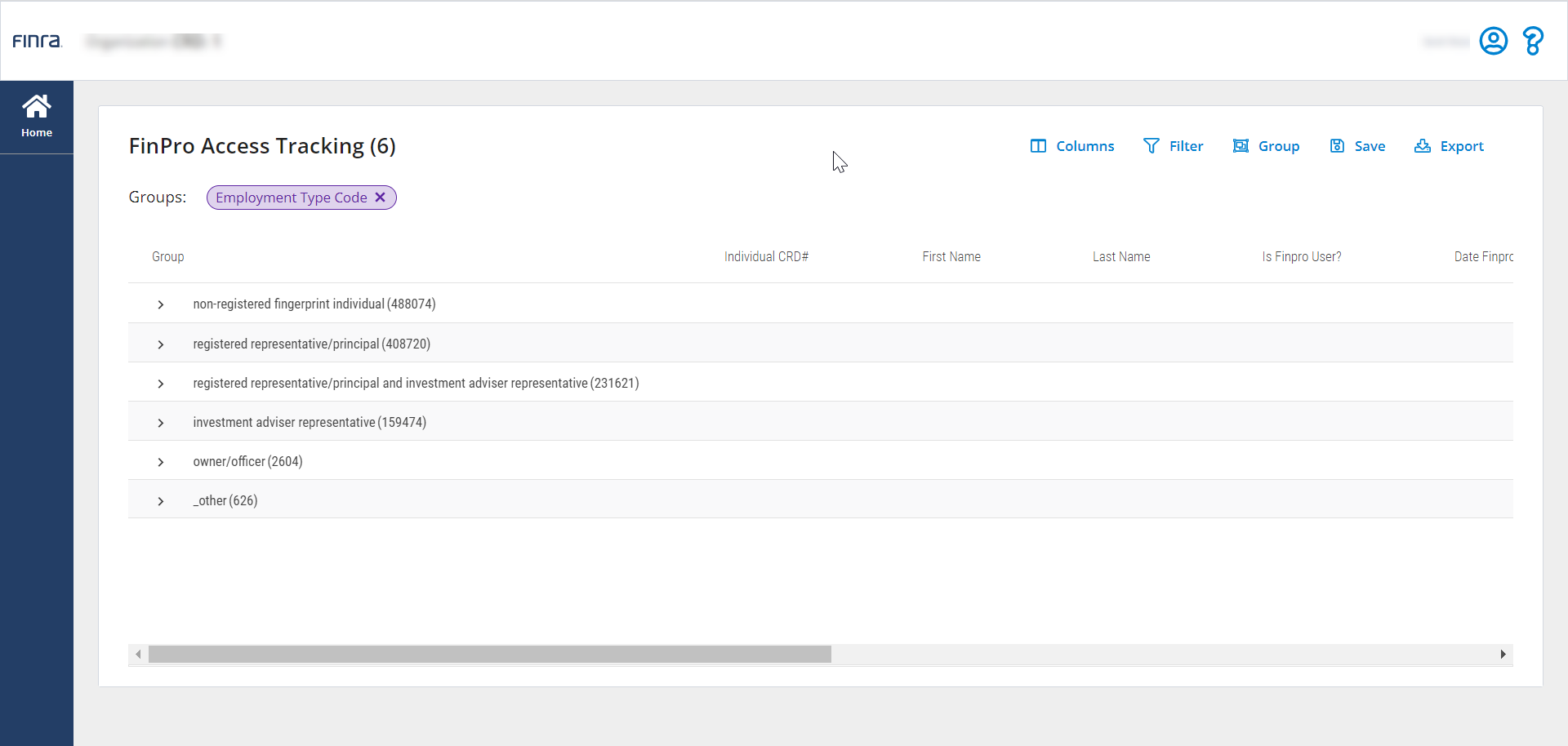
Task: Expand the non-registered fingerprint individual group
Action: pos(161,304)
